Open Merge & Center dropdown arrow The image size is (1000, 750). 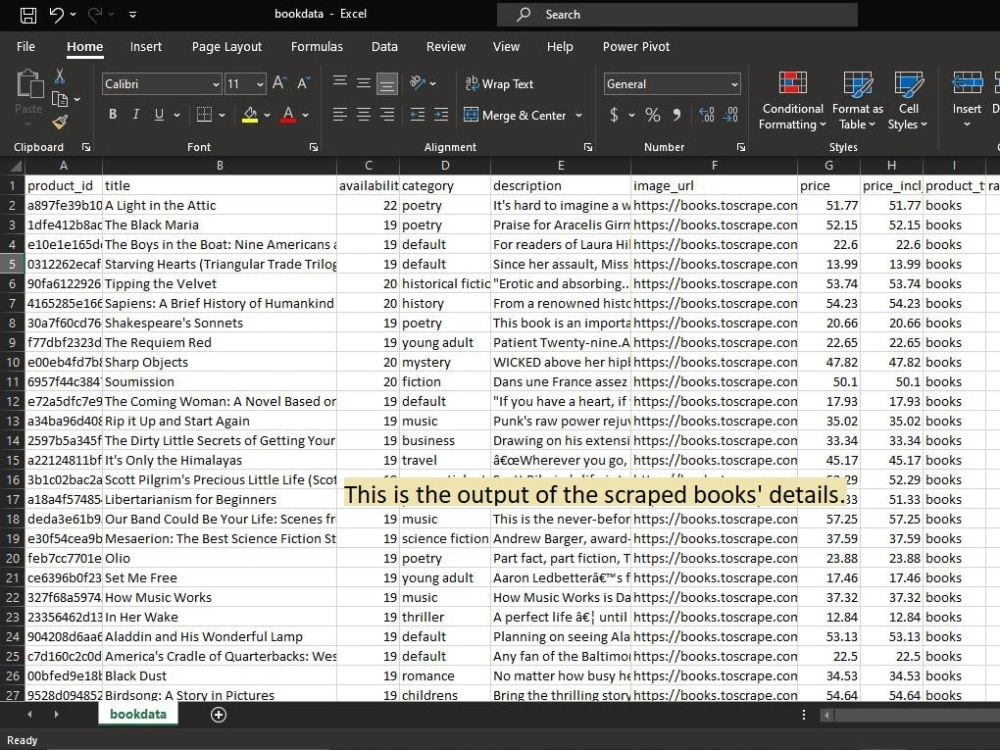(x=579, y=115)
